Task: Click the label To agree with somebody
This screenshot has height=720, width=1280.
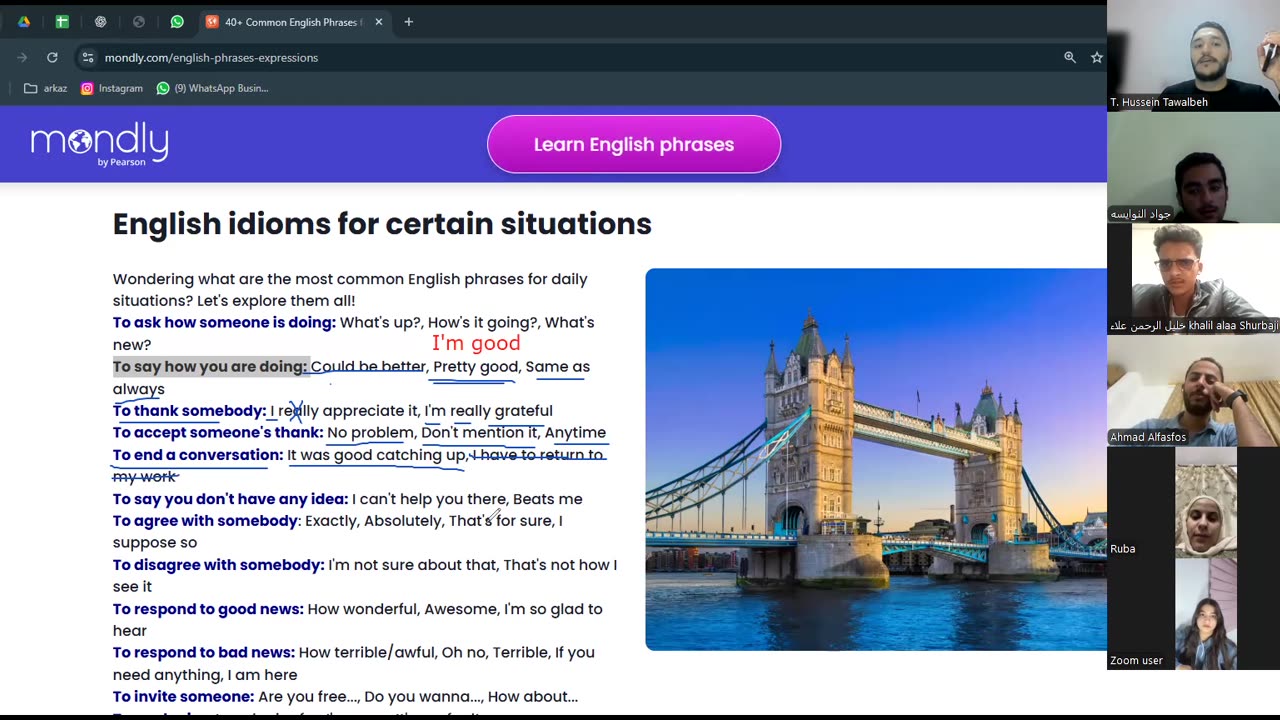Action: coord(205,520)
